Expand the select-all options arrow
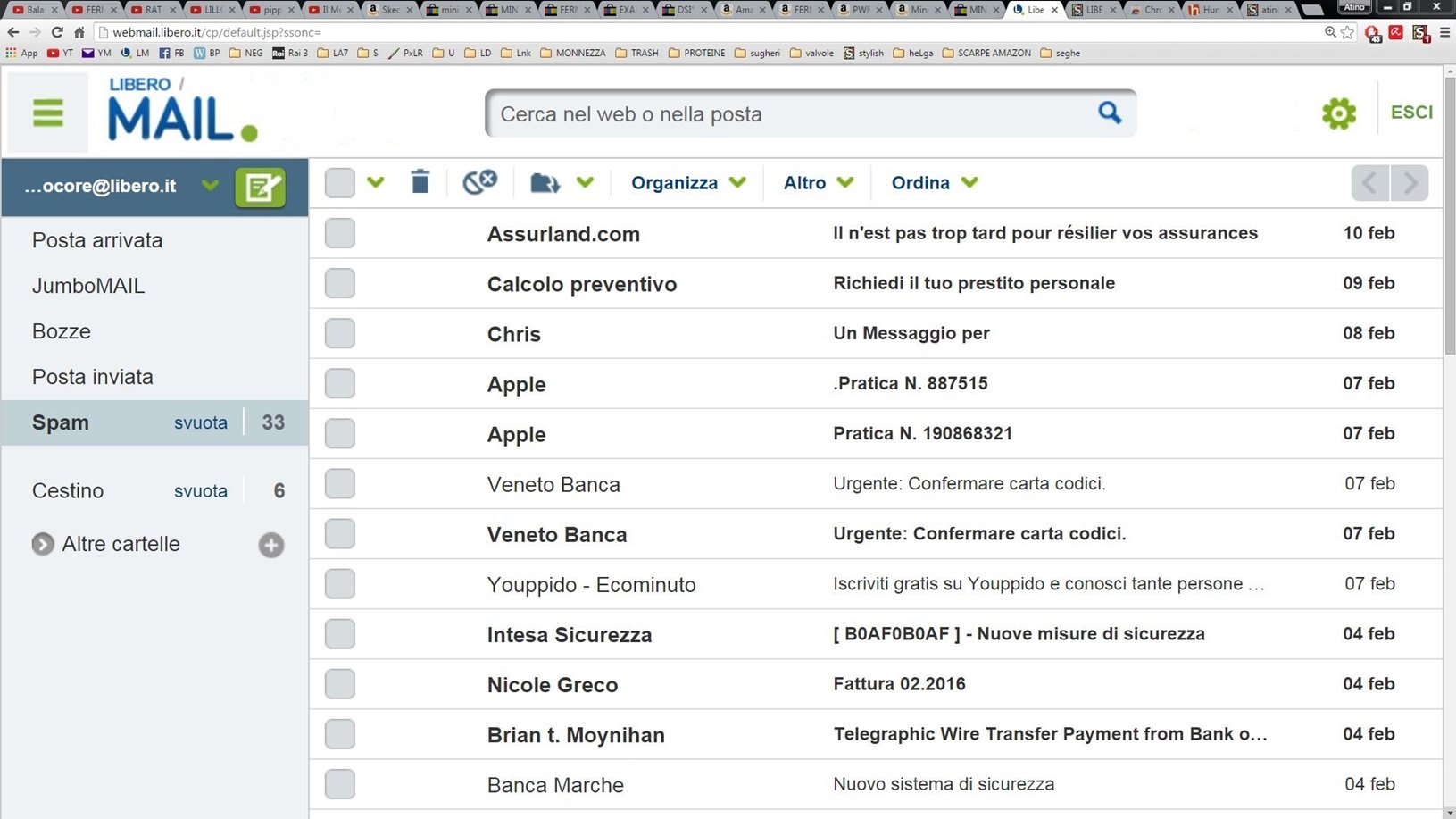Screen dimensions: 1456x819 pyautogui.click(x=376, y=182)
